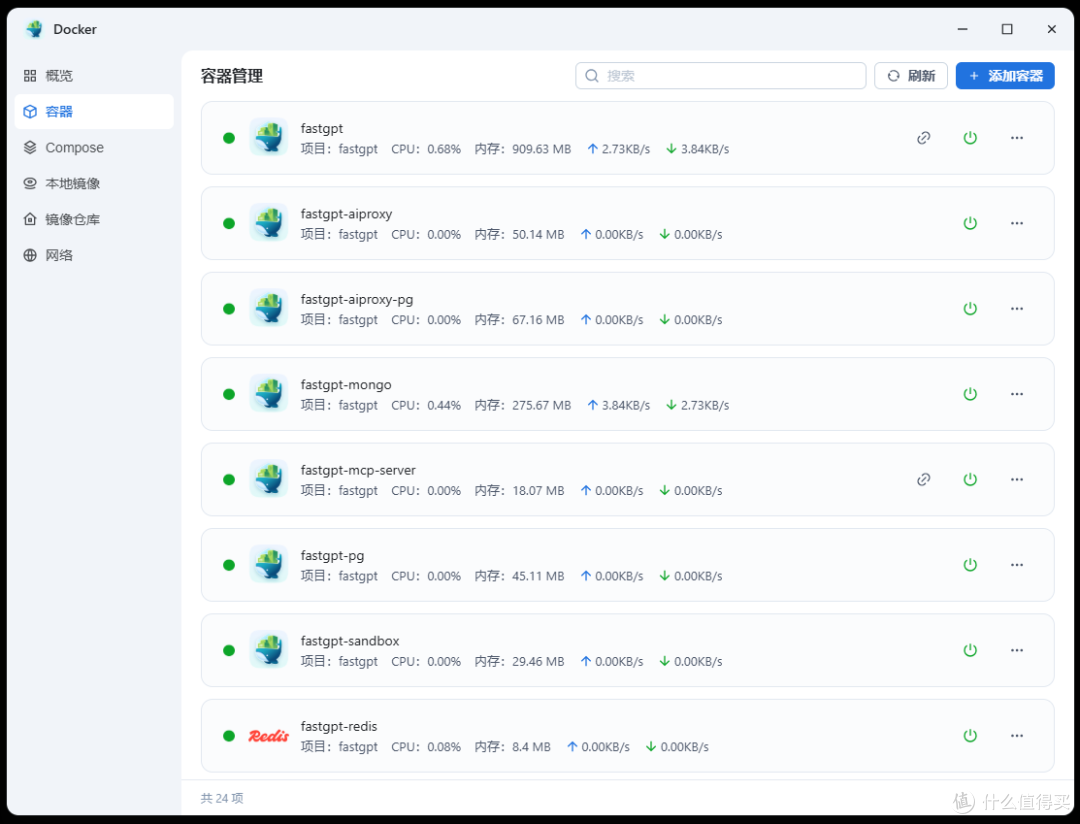Click the magnifier icon in search box
1080x824 pixels.
pos(592,76)
